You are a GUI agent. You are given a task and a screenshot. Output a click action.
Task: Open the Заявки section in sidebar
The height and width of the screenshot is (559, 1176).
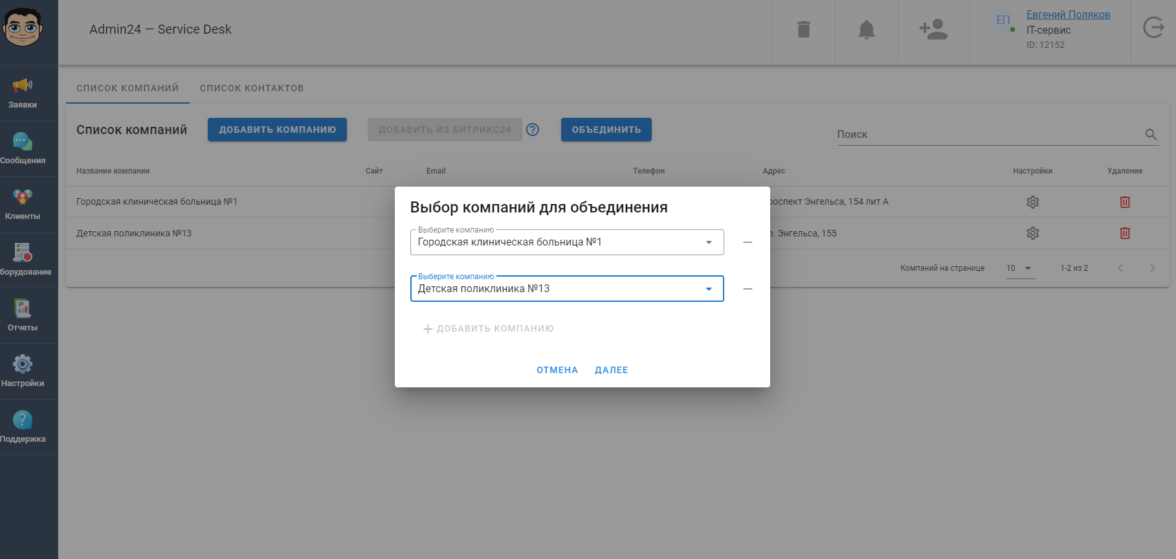(22, 92)
